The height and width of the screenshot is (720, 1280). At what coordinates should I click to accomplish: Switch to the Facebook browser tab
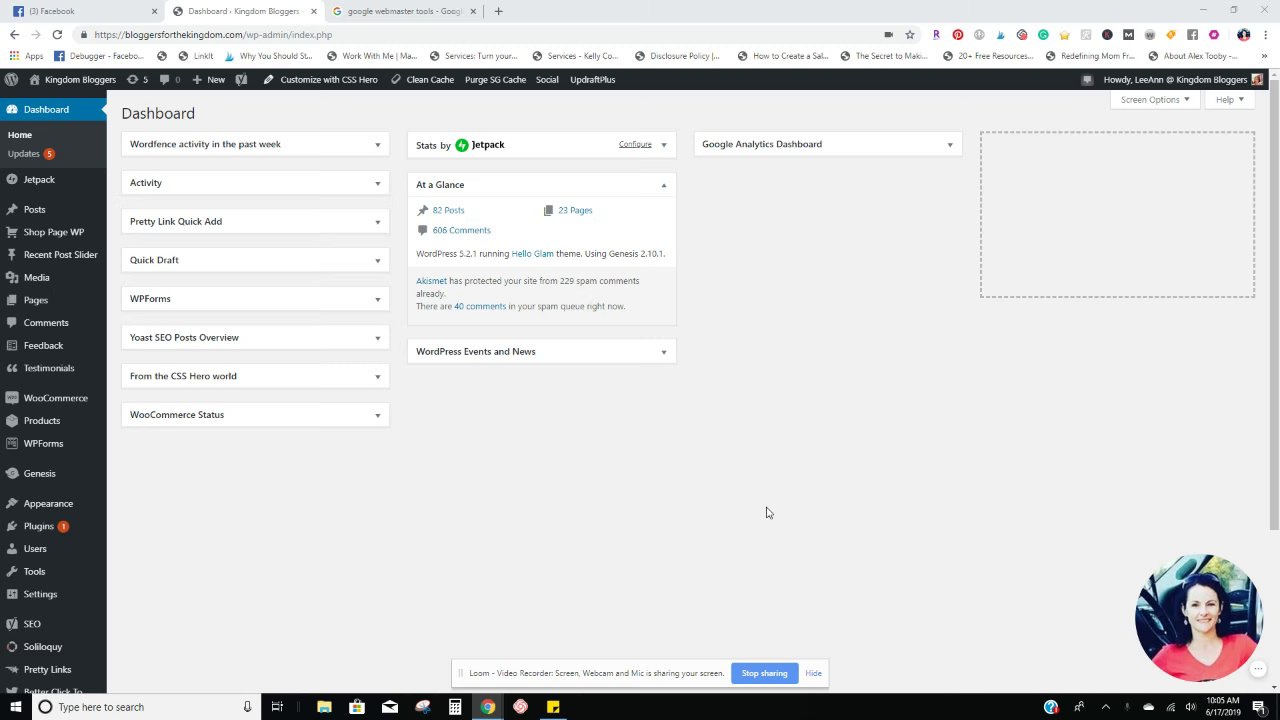[85, 11]
